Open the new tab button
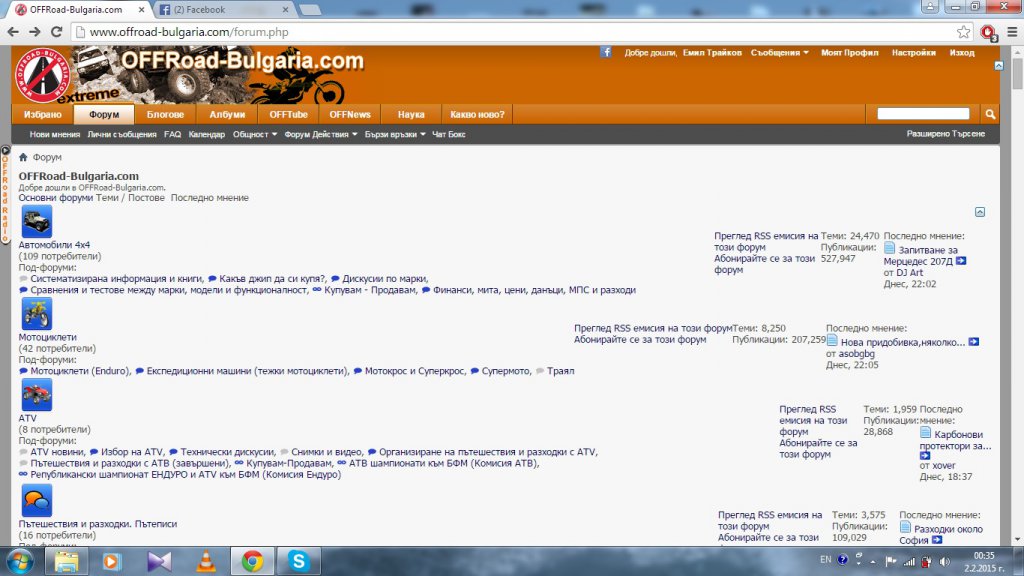Viewport: 1024px width, 576px height. click(x=310, y=10)
